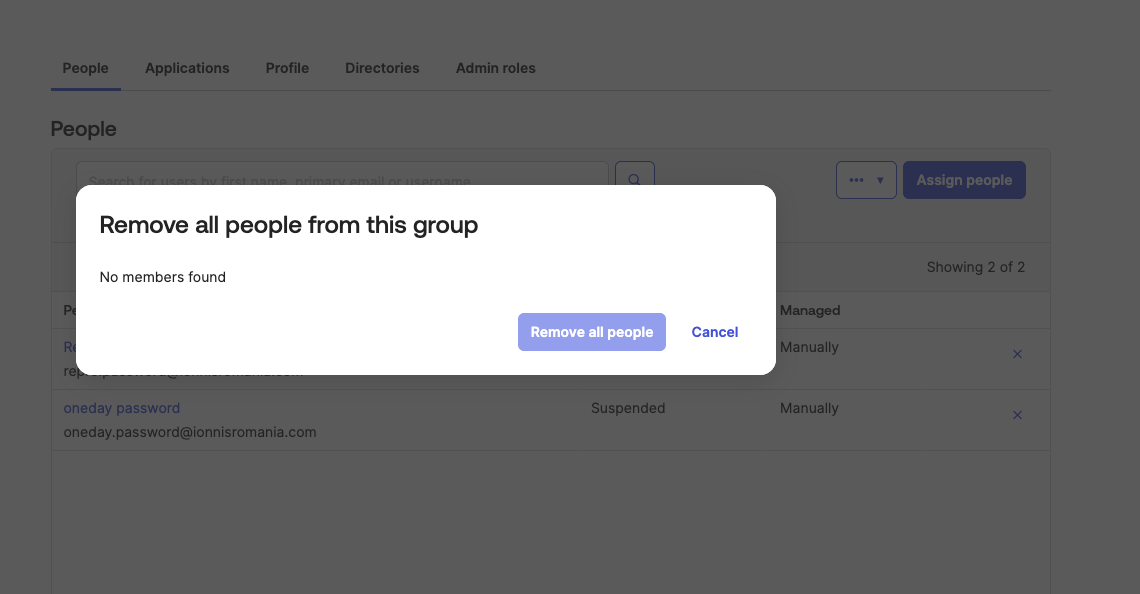This screenshot has width=1140, height=594.
Task: View the Profile tab
Action: (287, 68)
